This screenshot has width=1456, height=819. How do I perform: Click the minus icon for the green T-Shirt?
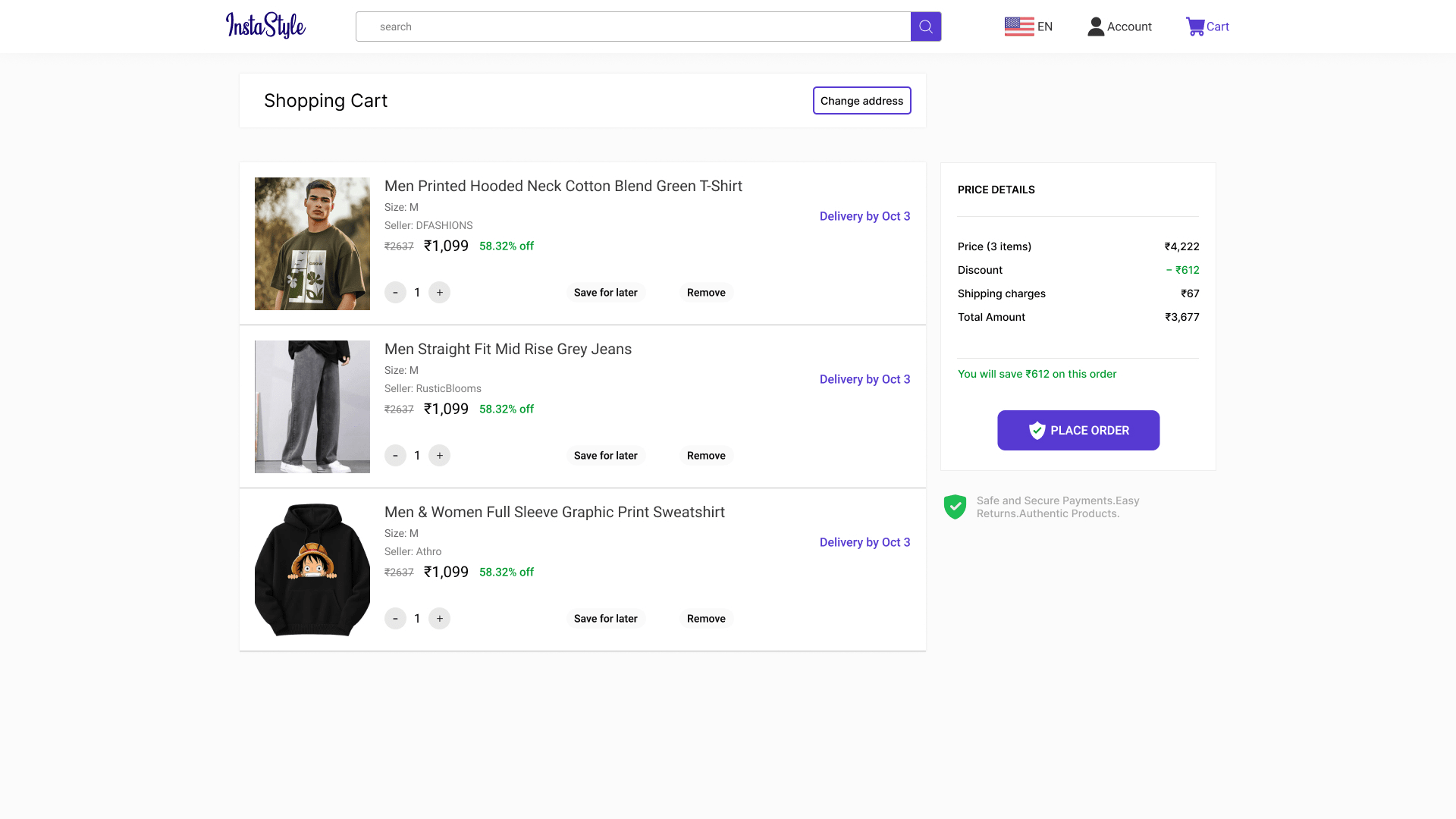395,292
